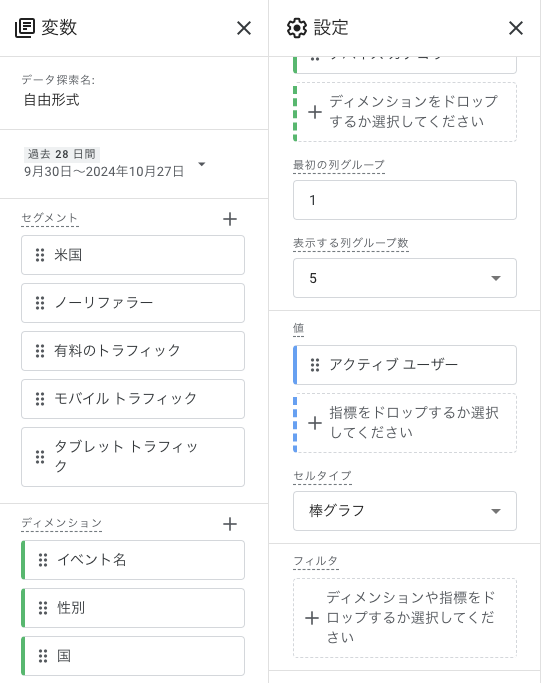Click 最初の列グループ input field

click(x=405, y=200)
